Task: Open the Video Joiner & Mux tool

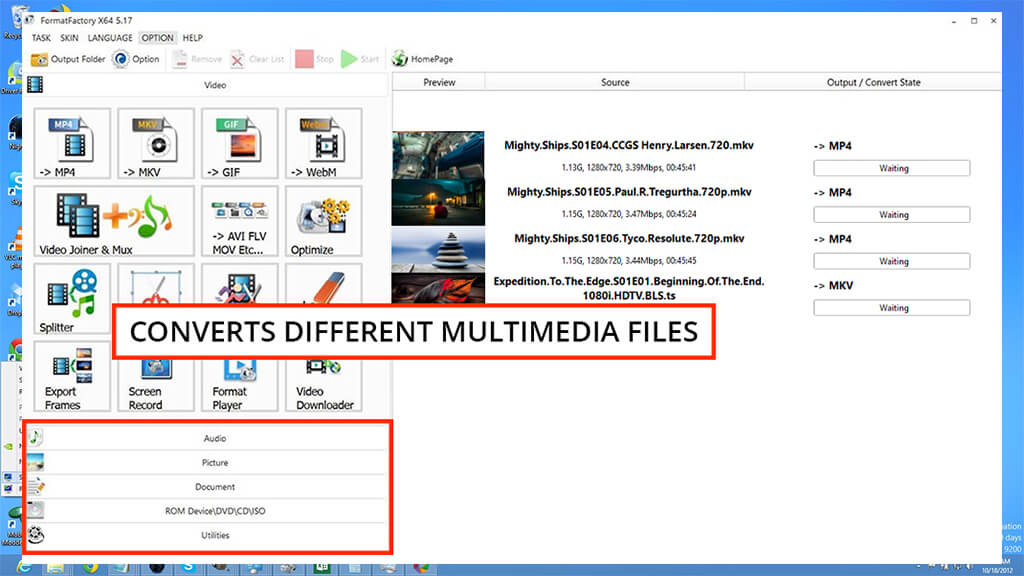Action: tap(114, 221)
